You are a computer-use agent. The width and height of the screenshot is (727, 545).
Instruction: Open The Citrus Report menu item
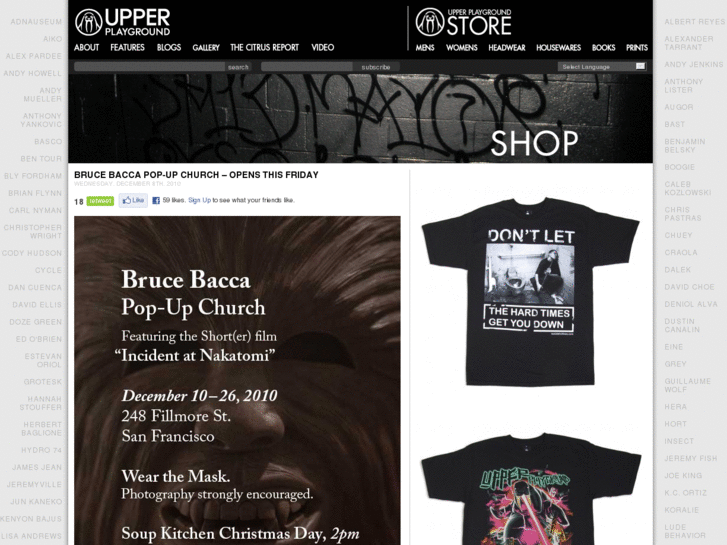[x=264, y=47]
